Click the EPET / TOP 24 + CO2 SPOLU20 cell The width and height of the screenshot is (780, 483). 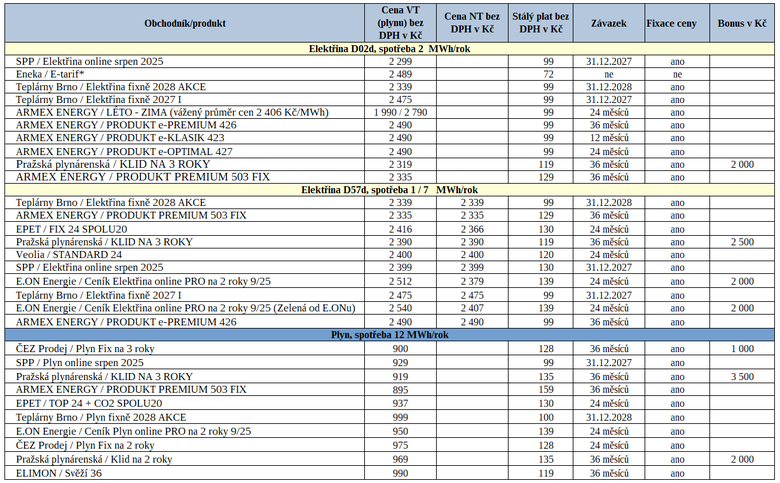click(x=89, y=402)
